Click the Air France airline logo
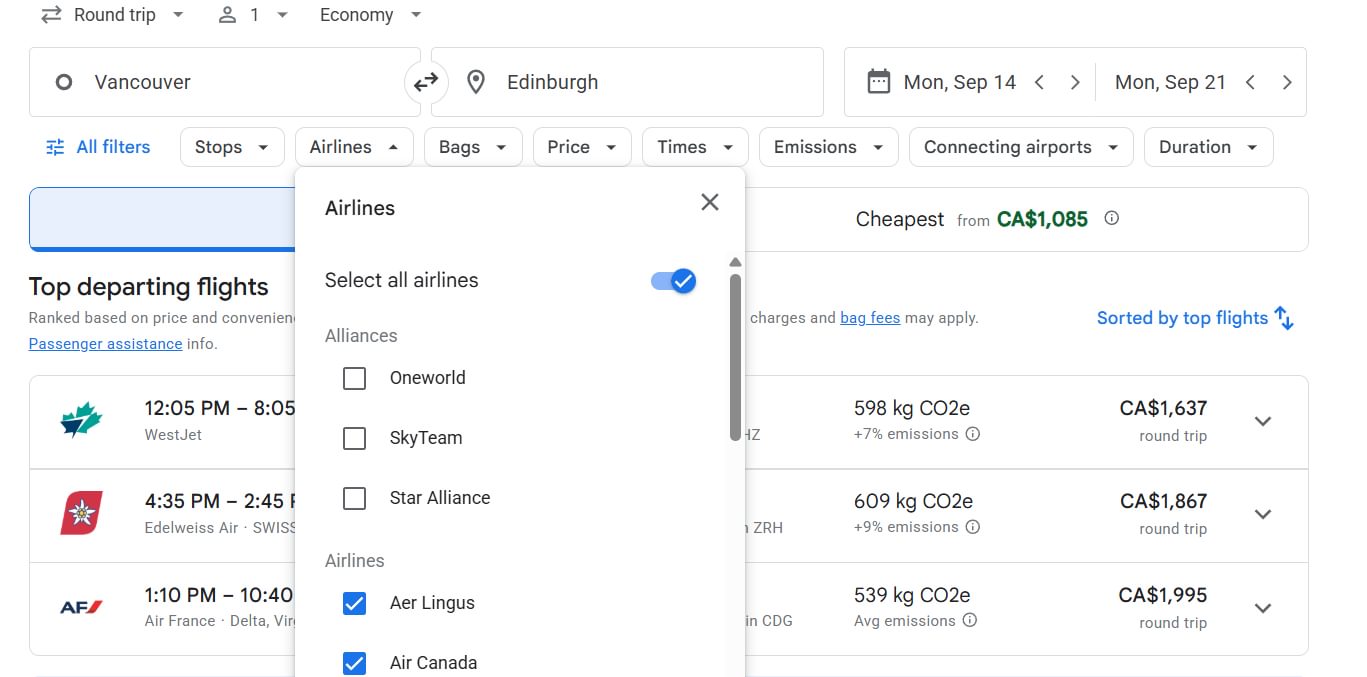Screen dimensions: 1367x677 (x=81, y=607)
